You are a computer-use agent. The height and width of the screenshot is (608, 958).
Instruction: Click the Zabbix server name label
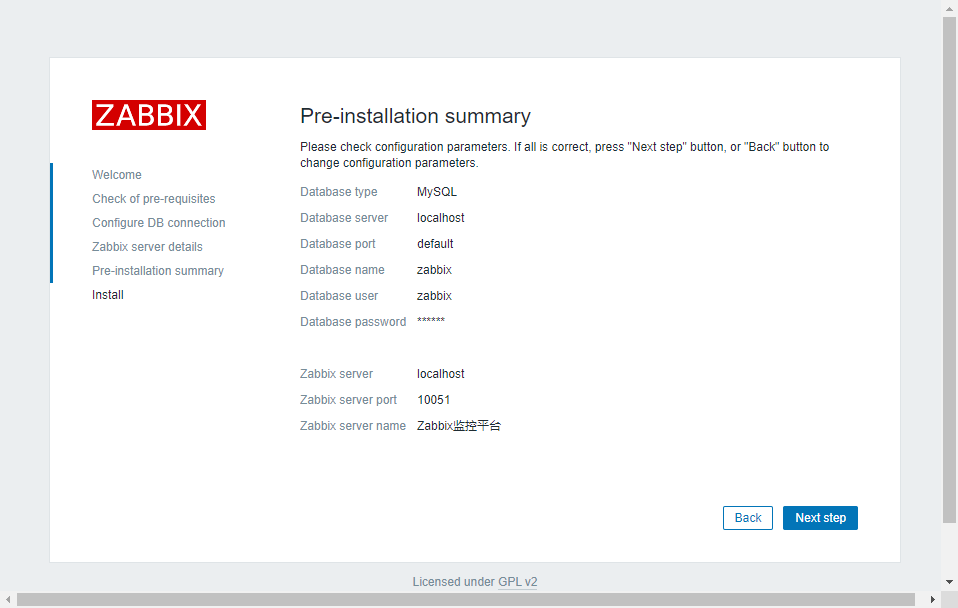pyautogui.click(x=353, y=426)
